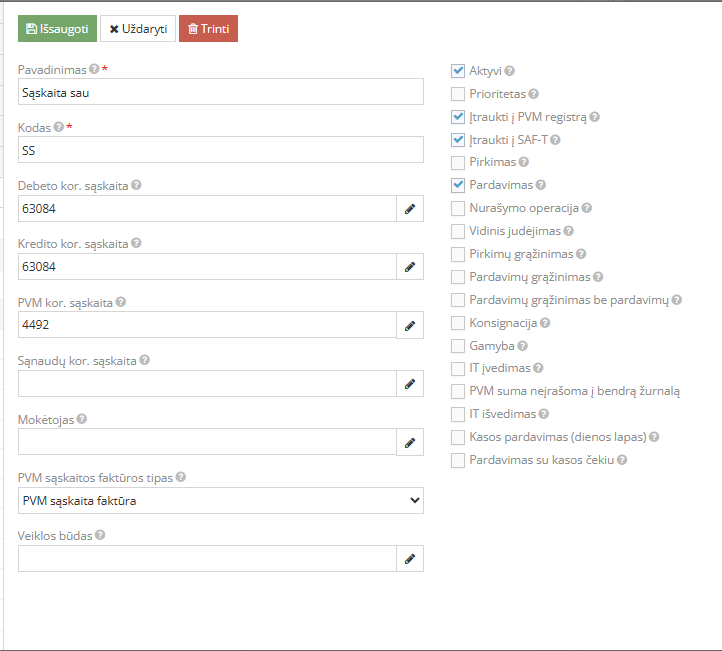Click pencil icon beside Kredito kor. sąskaita
The height and width of the screenshot is (651, 722).
click(x=409, y=267)
